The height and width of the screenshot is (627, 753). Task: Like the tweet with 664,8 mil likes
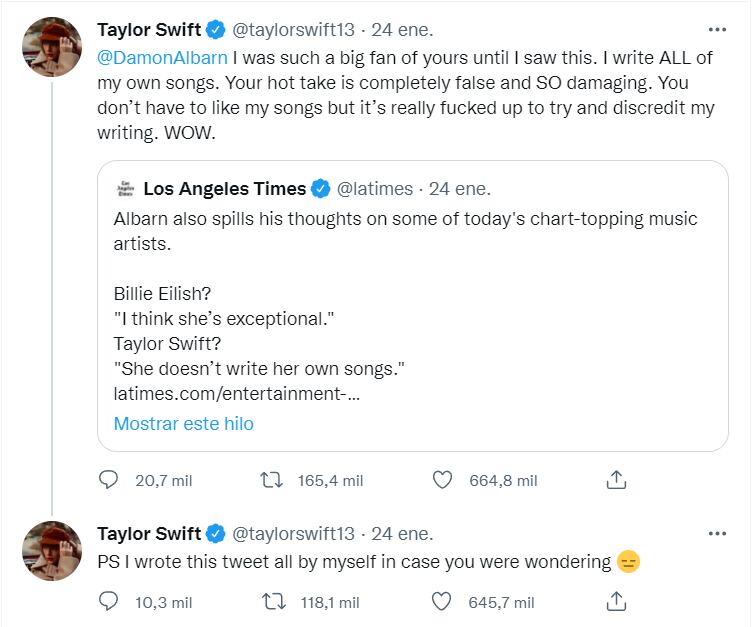tap(442, 481)
